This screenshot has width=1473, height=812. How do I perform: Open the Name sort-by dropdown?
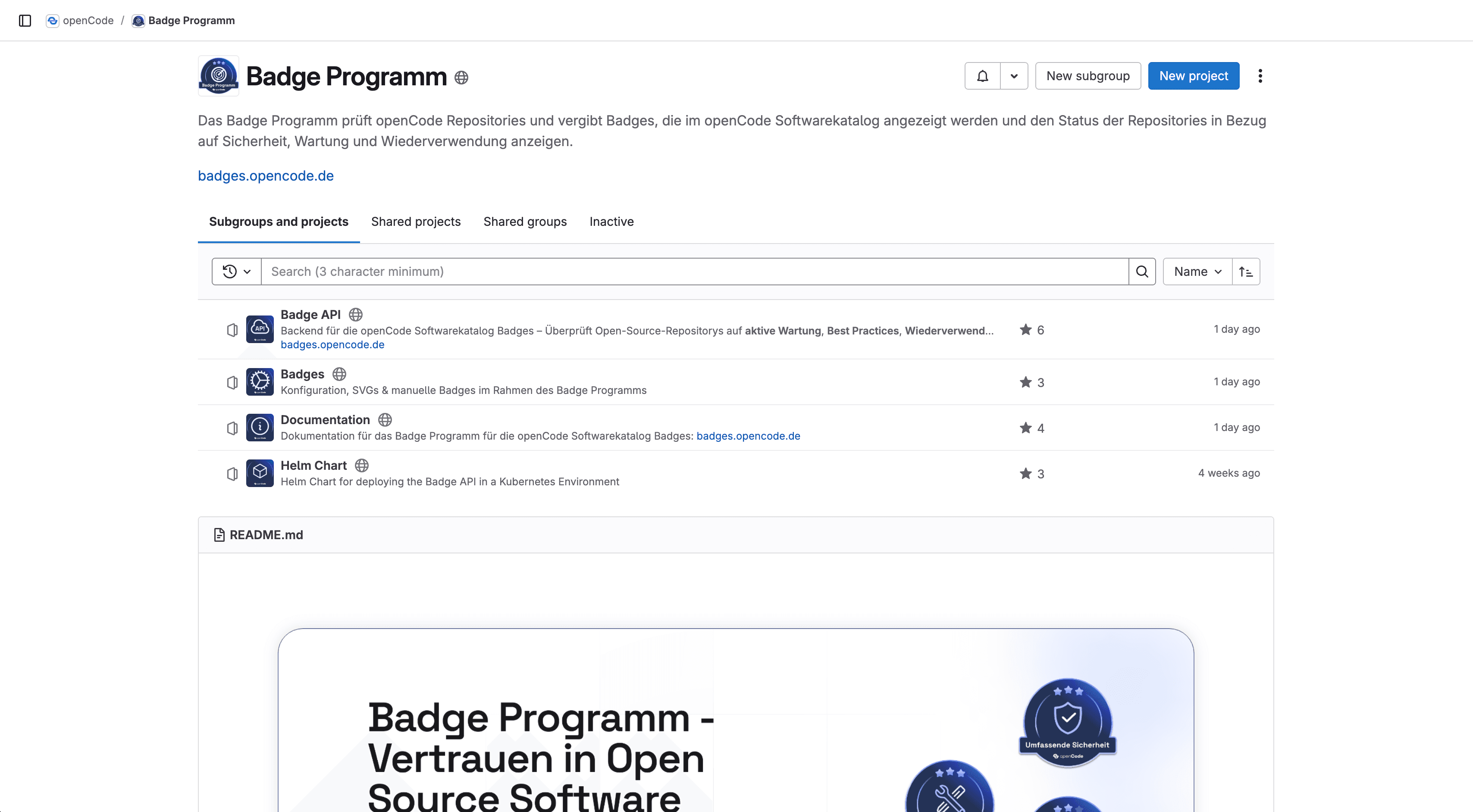click(x=1197, y=272)
